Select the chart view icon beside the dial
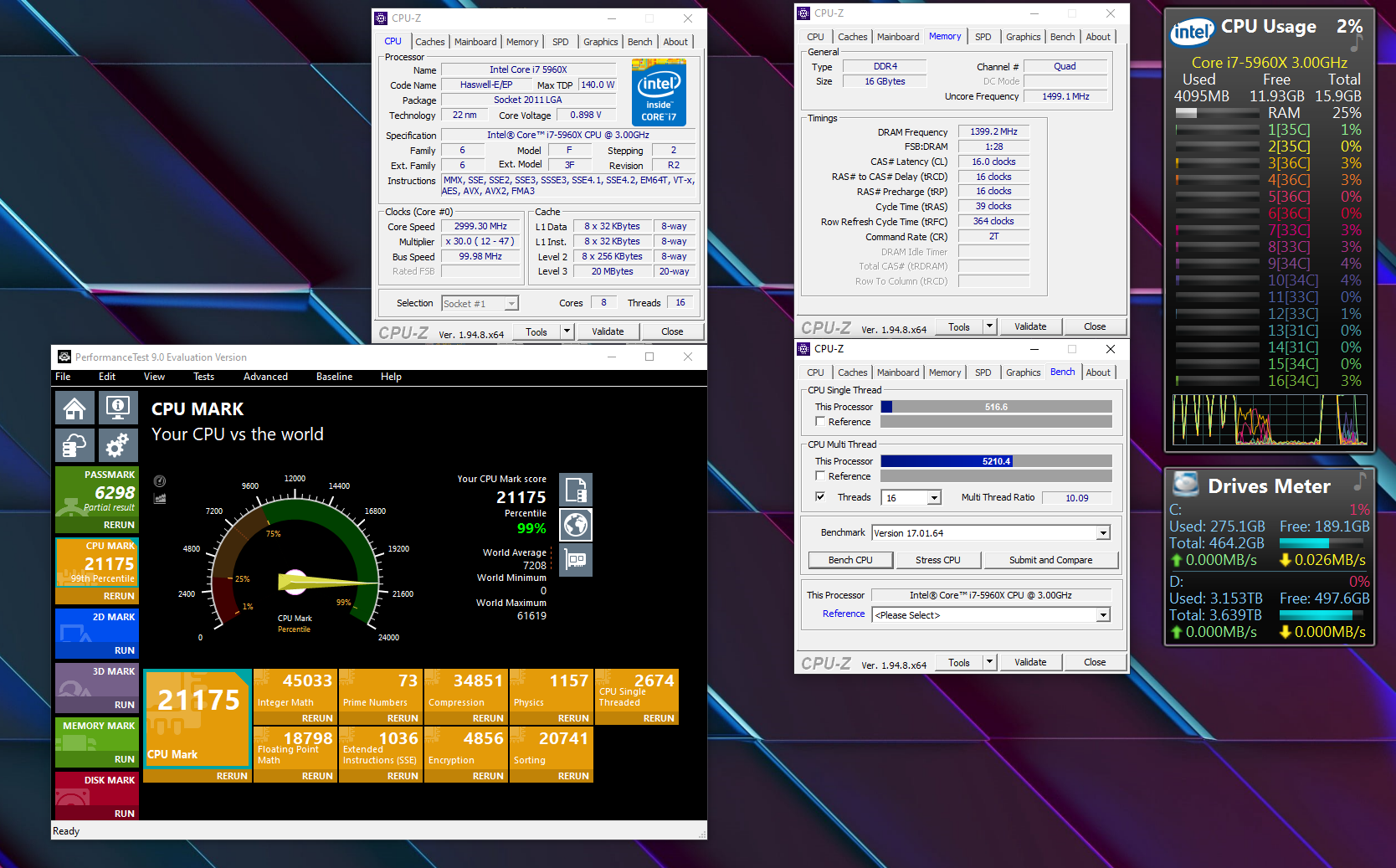Screen dimensions: 1396x868 coord(160,498)
